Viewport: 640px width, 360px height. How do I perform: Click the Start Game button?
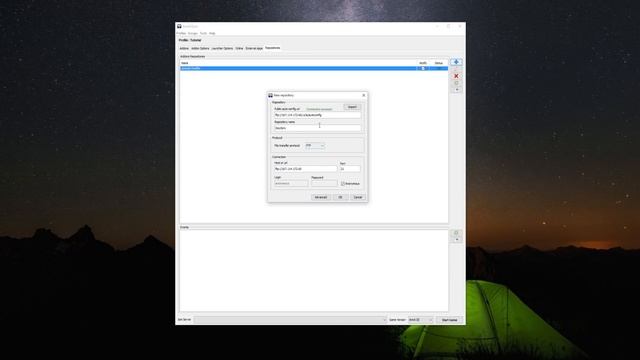pyautogui.click(x=450, y=320)
